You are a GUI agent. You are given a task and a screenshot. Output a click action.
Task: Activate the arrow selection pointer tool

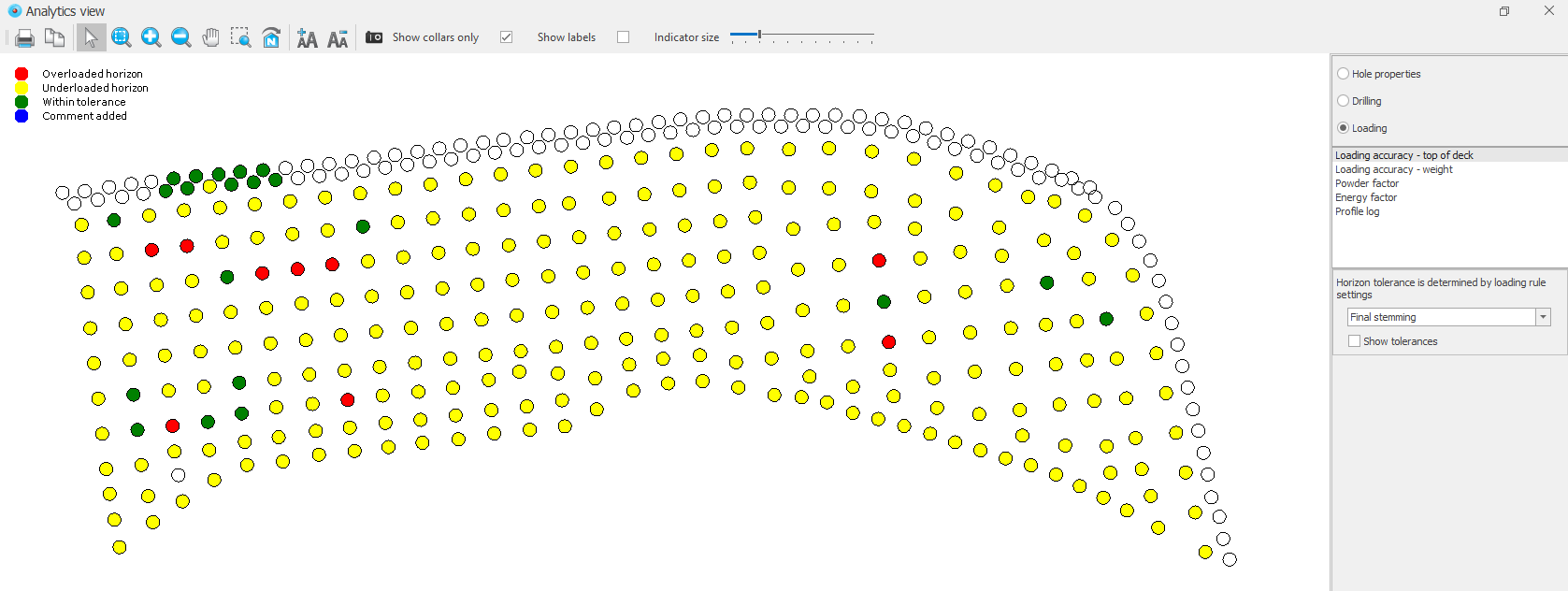pyautogui.click(x=91, y=37)
